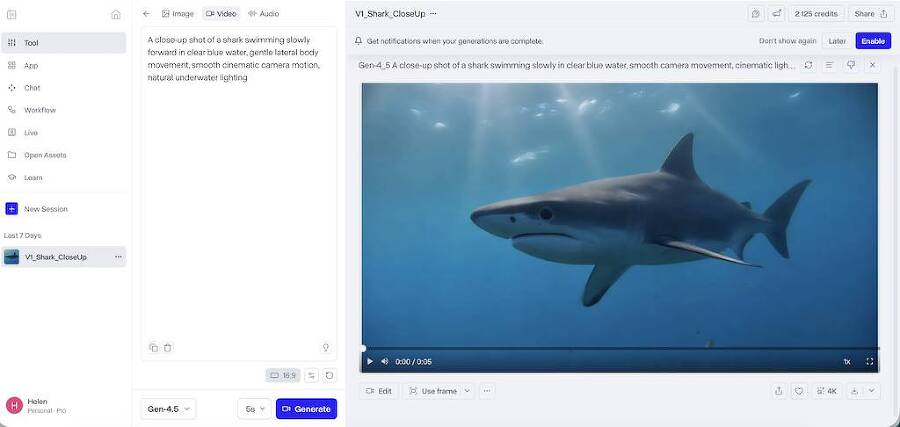Click the heart icon to favorite the video
The height and width of the screenshot is (427, 900).
[x=799, y=391]
